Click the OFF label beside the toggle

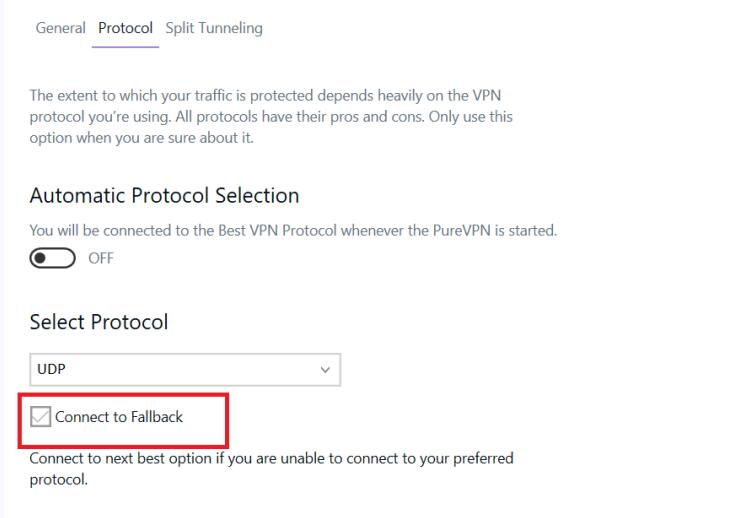pos(101,259)
